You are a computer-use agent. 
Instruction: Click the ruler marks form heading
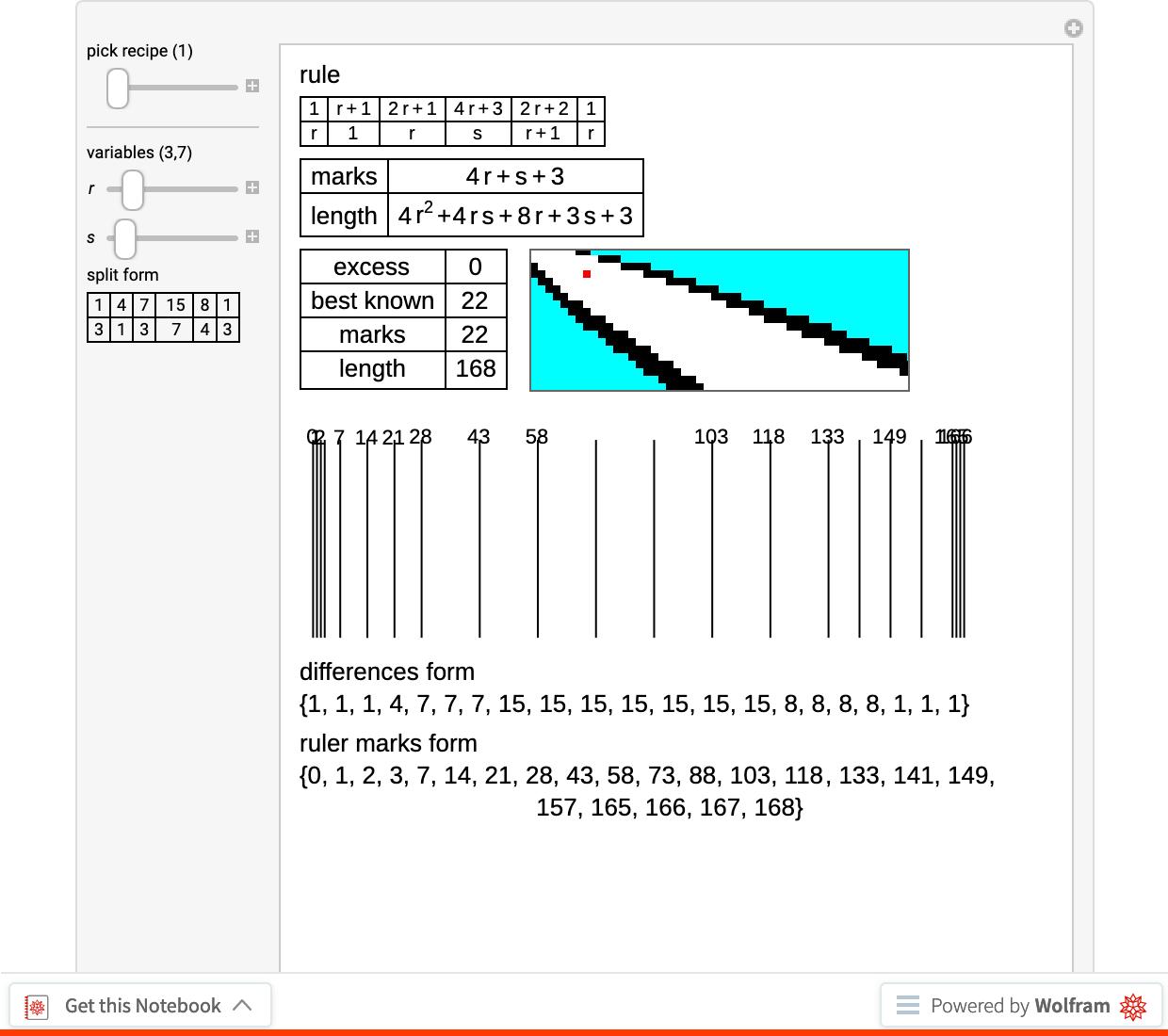[388, 744]
